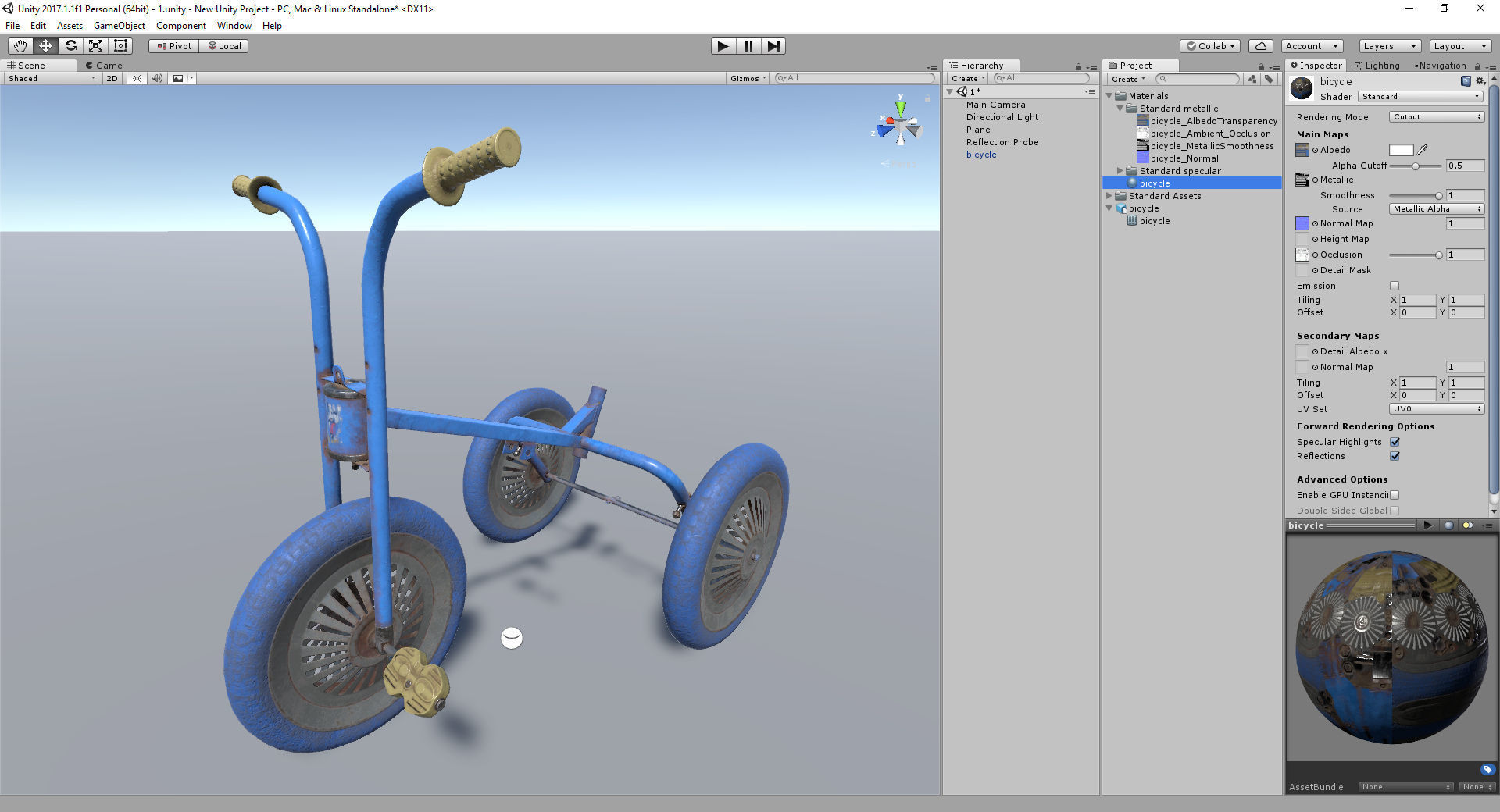The image size is (1500, 812).
Task: Open the Shader dropdown showing Standard
Action: coord(1421,97)
